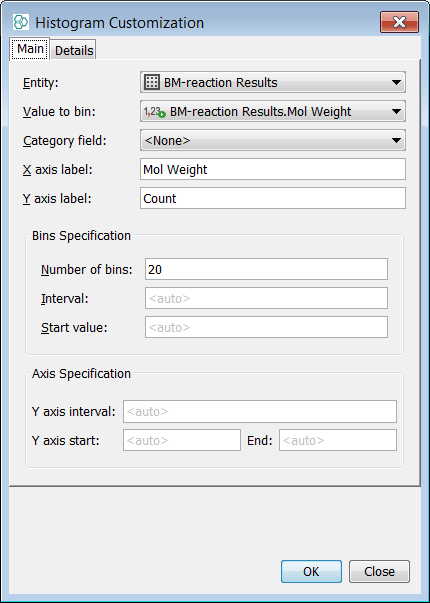Click the Start value input field
The image size is (430, 603).
[266, 327]
